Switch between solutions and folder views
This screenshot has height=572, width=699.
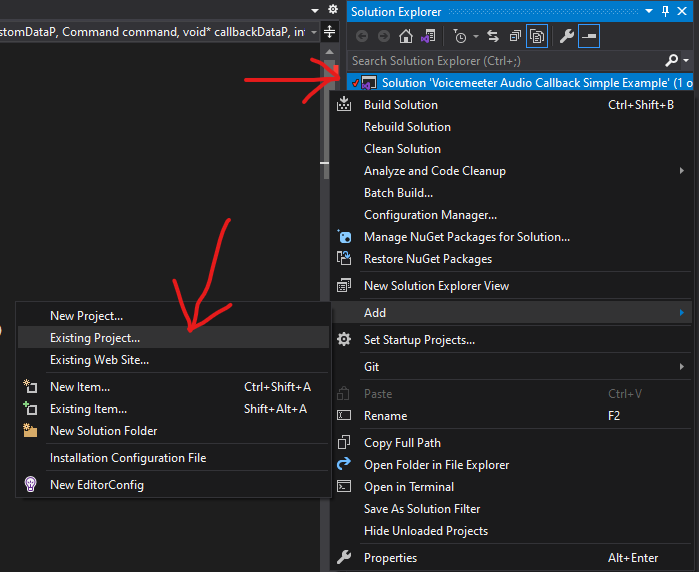coord(428,36)
